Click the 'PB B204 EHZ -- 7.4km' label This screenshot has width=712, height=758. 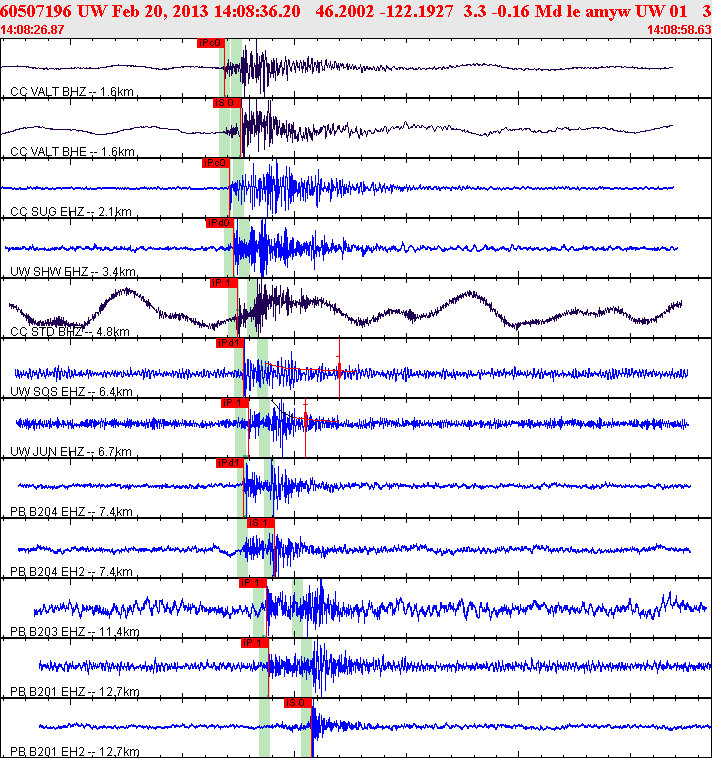pyautogui.click(x=72, y=511)
